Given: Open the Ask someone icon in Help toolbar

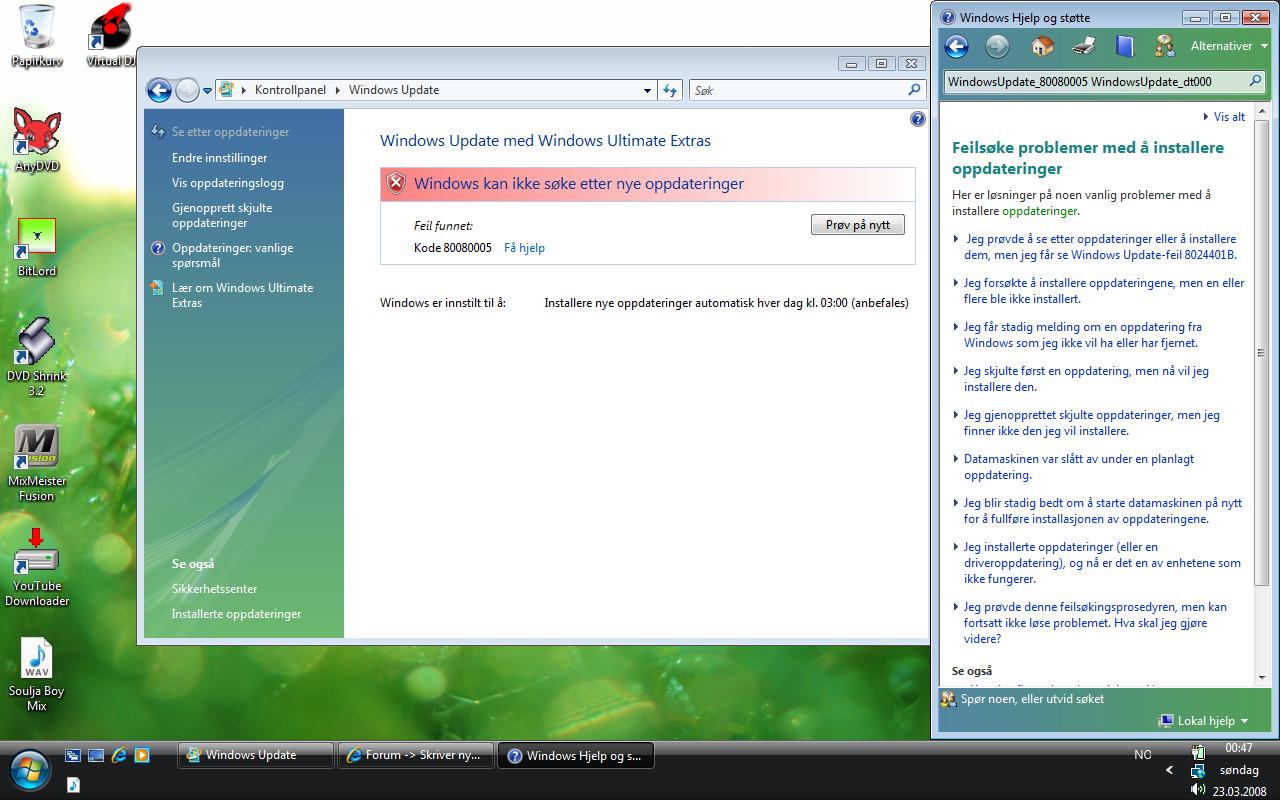Looking at the screenshot, I should pyautogui.click(x=1164, y=46).
